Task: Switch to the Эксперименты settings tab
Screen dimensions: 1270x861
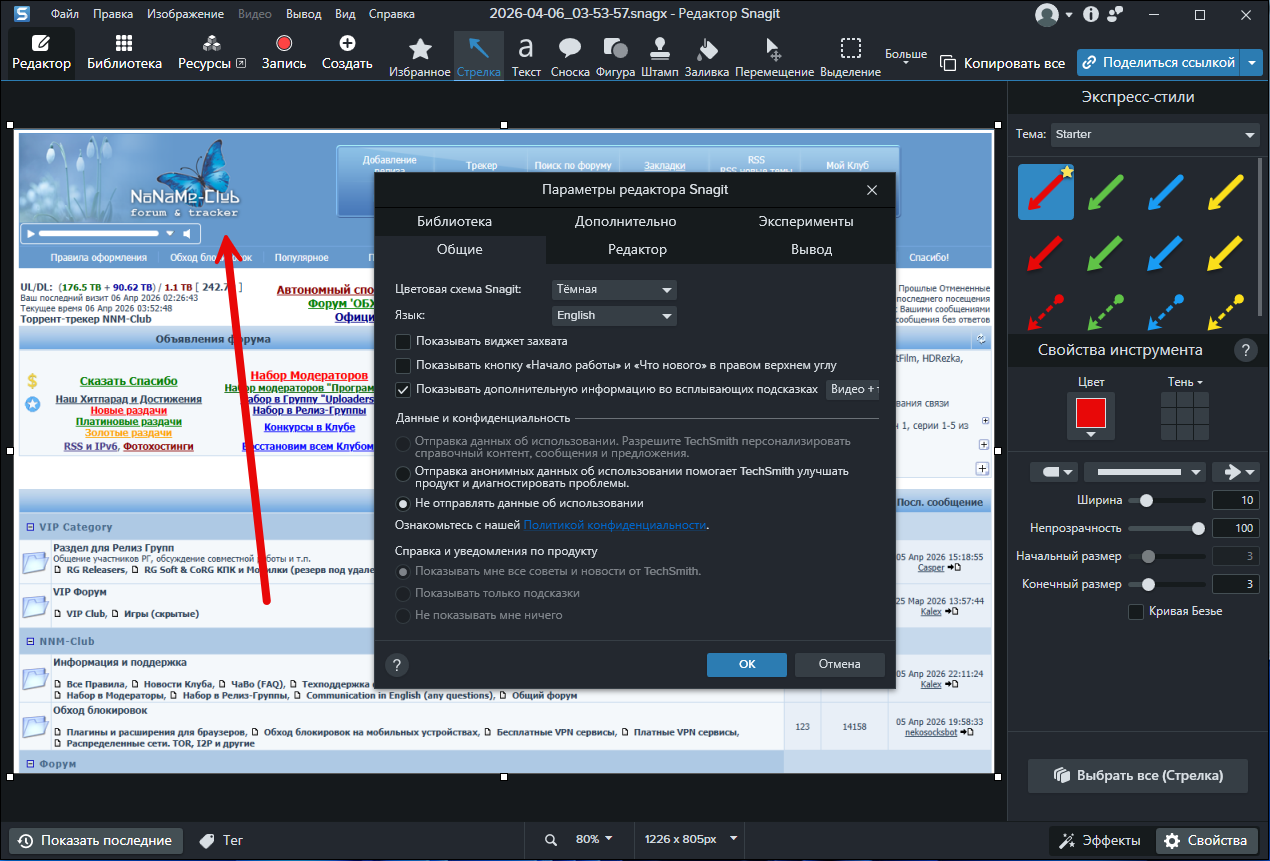Action: click(806, 222)
